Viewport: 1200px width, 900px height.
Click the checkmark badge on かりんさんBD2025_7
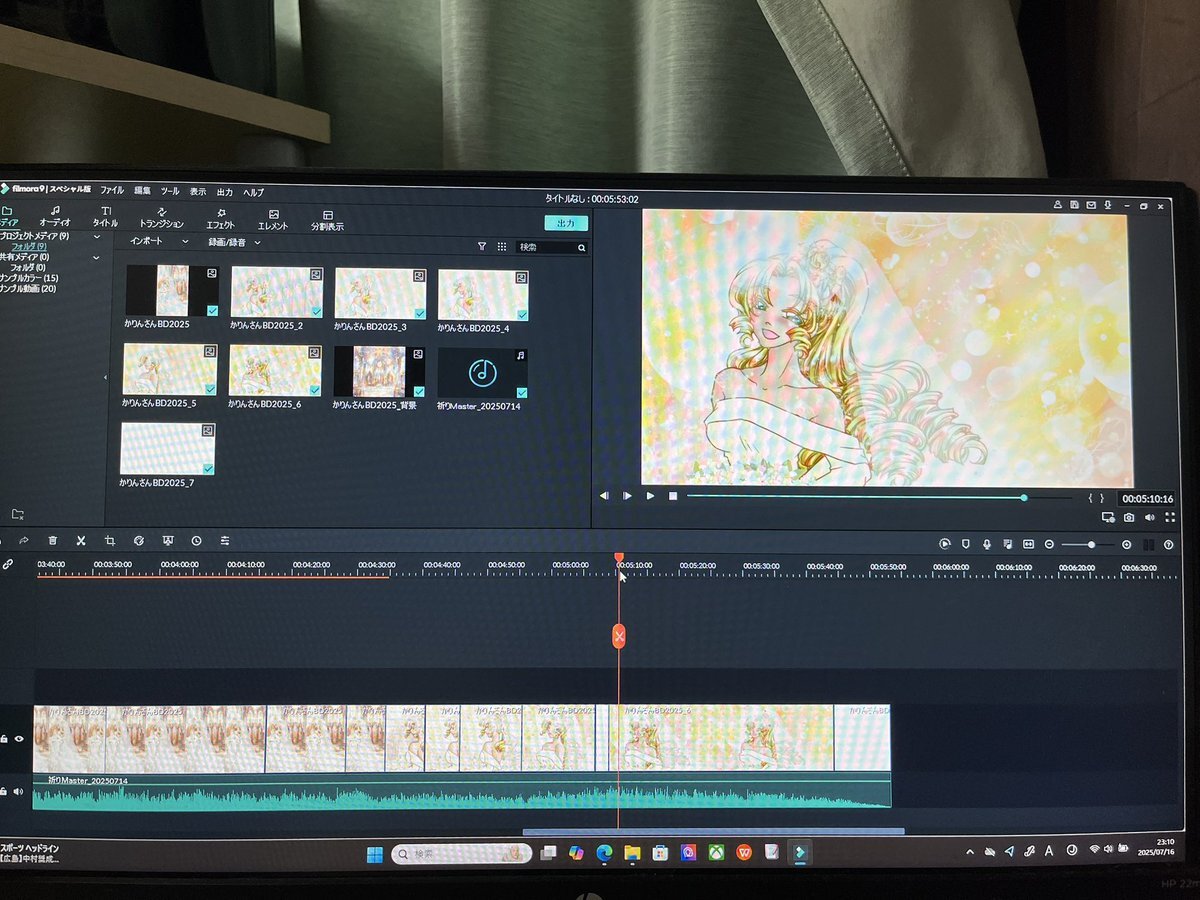[208, 468]
